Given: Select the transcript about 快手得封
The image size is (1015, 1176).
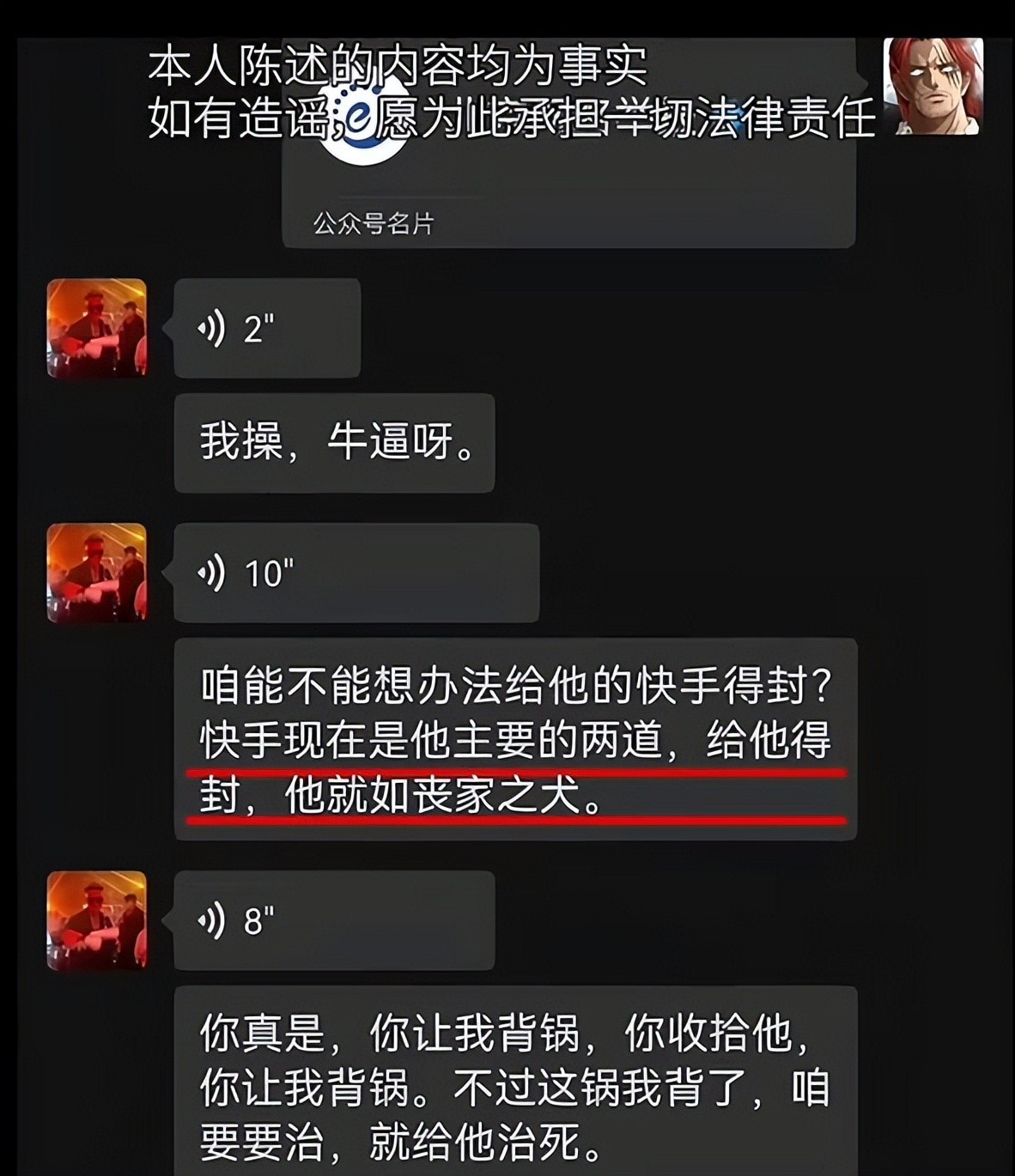Looking at the screenshot, I should point(515,739).
